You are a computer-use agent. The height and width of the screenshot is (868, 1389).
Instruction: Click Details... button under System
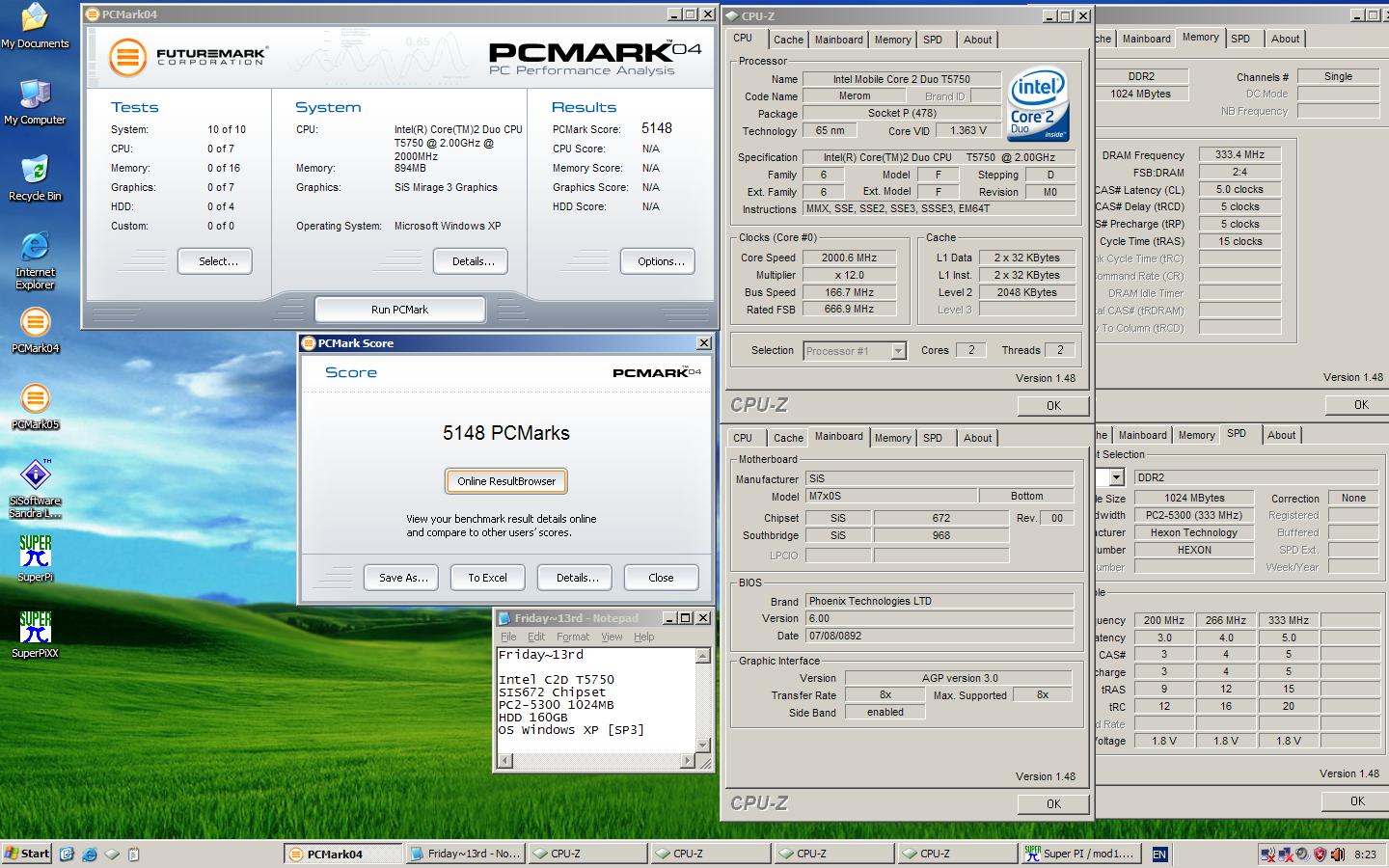point(470,261)
